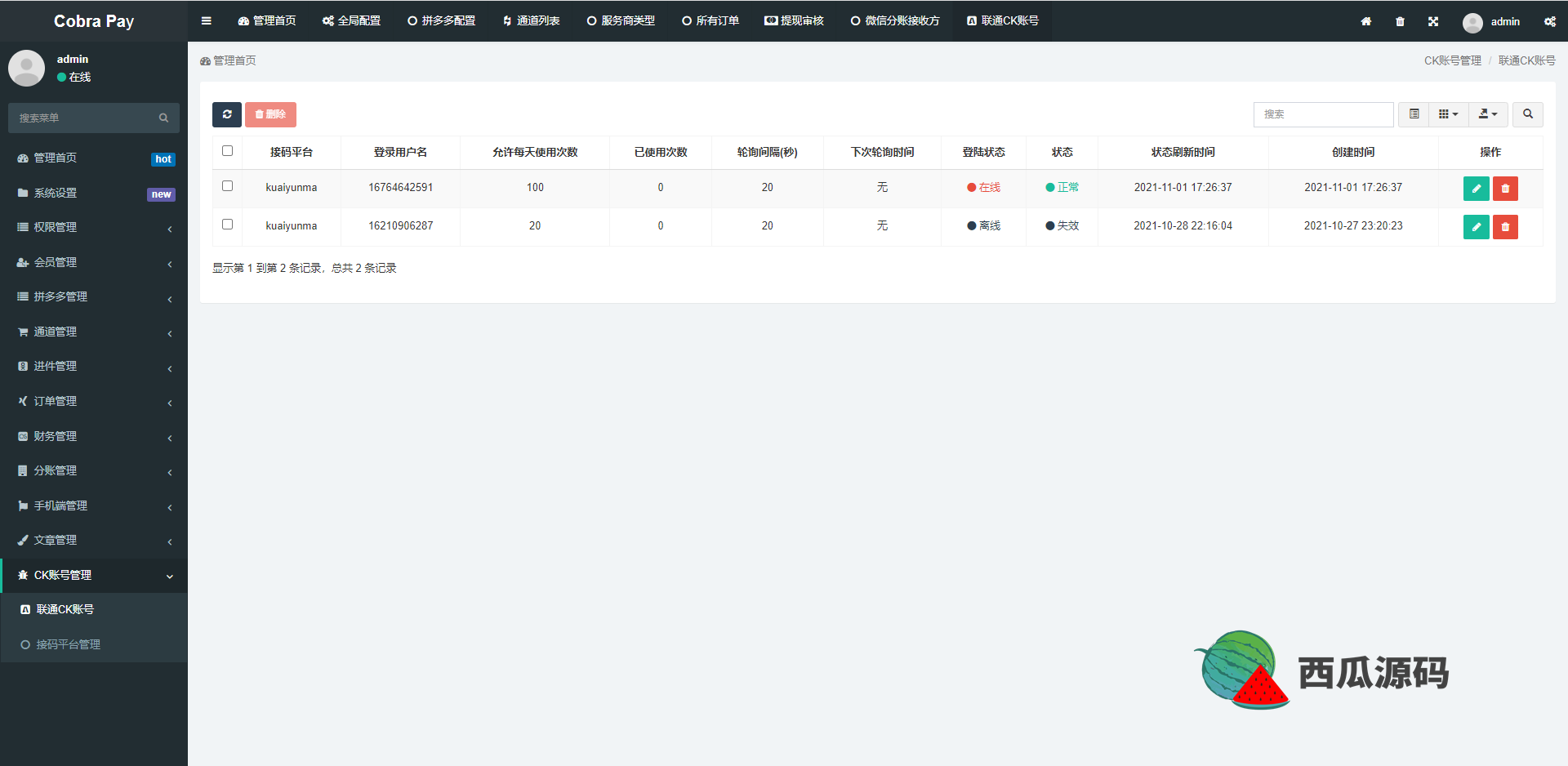Click the 失效 status in second row
The image size is (1568, 766).
click(x=1062, y=226)
